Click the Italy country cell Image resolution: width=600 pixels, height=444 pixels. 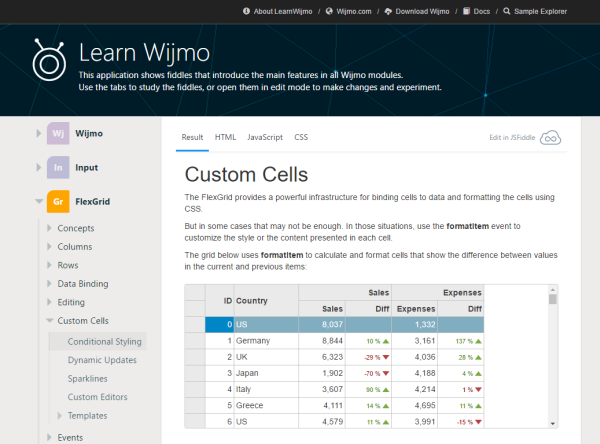[266, 389]
